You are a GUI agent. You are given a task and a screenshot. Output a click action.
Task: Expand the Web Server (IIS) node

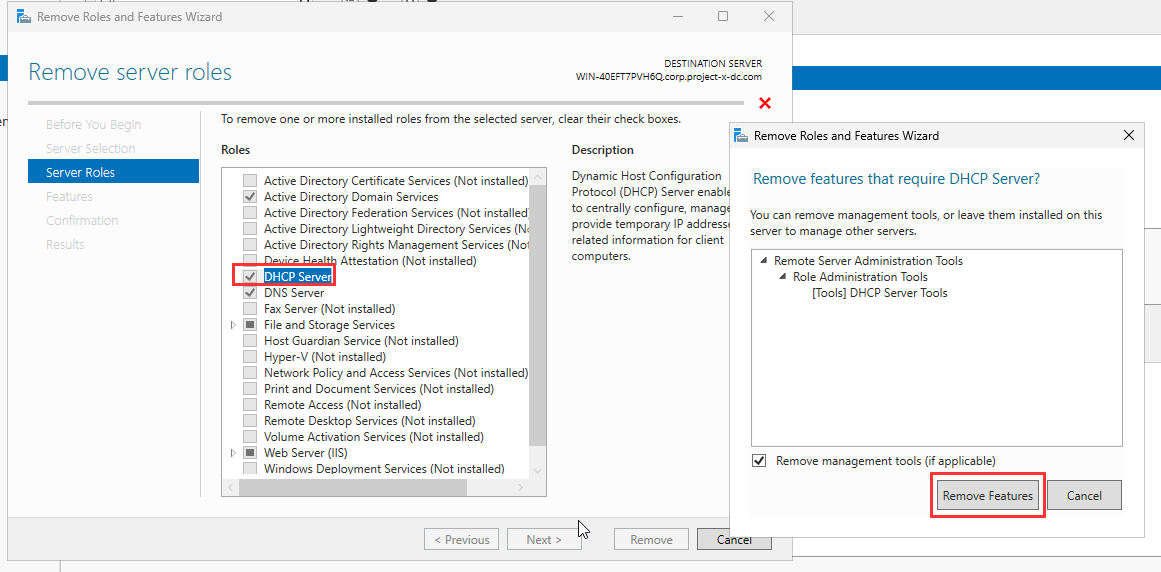click(234, 453)
